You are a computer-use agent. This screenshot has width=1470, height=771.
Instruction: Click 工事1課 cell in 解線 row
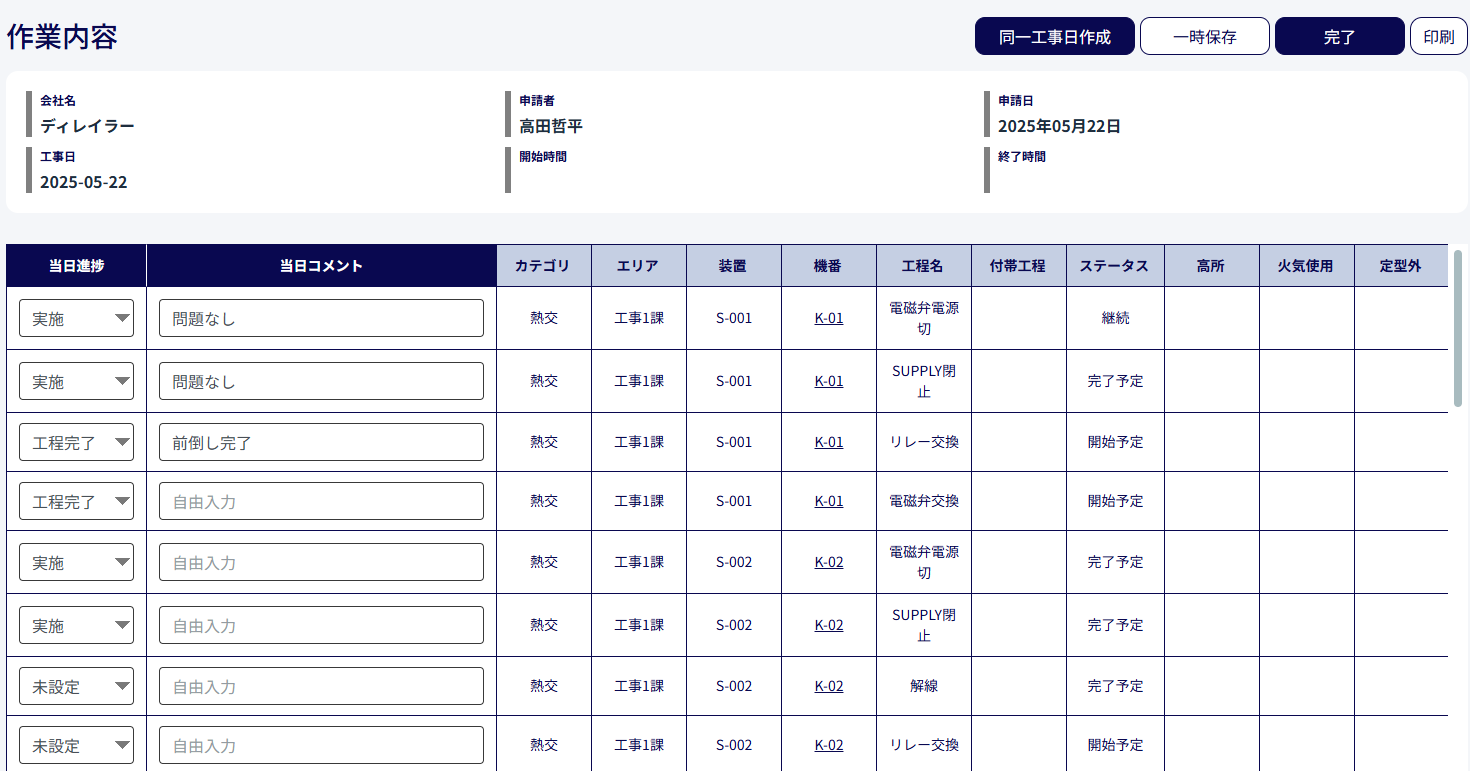click(x=638, y=686)
